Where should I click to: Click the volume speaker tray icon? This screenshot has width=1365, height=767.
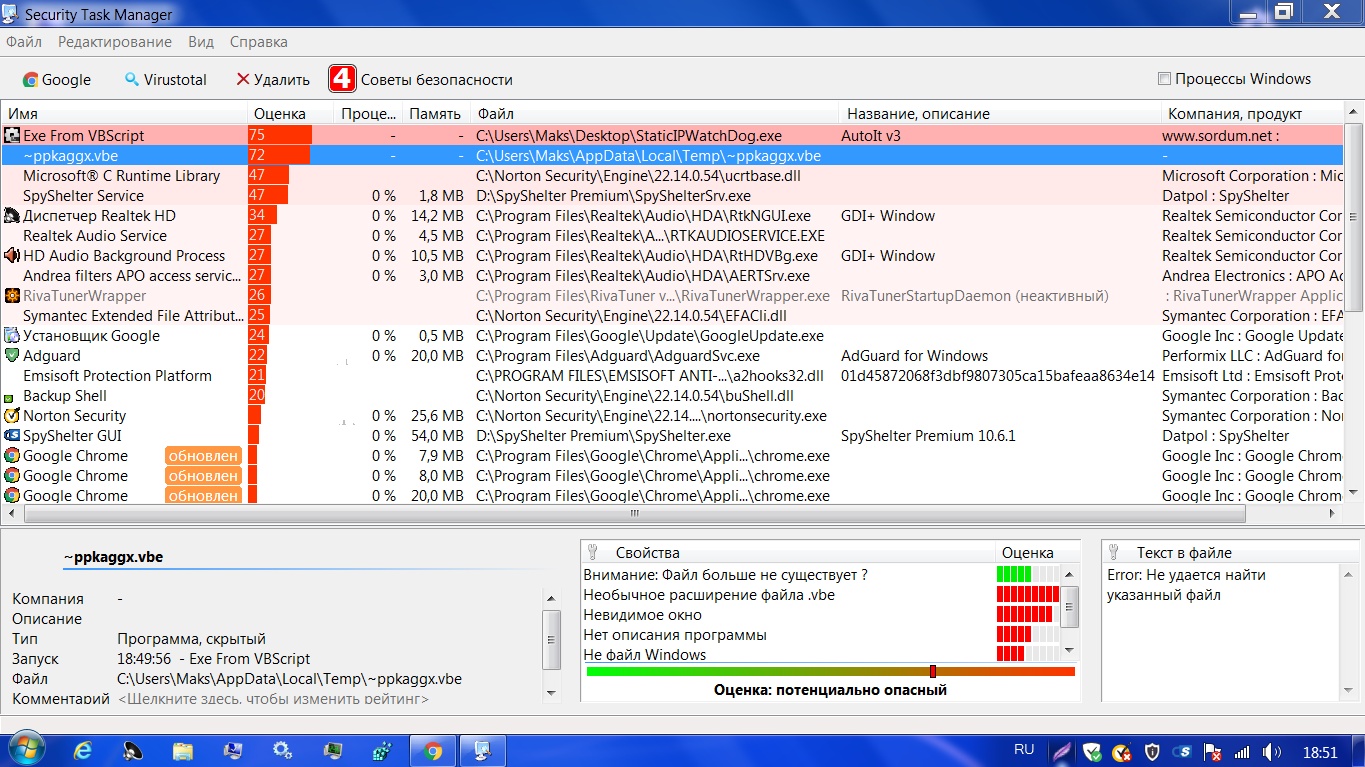pyautogui.click(x=1271, y=751)
